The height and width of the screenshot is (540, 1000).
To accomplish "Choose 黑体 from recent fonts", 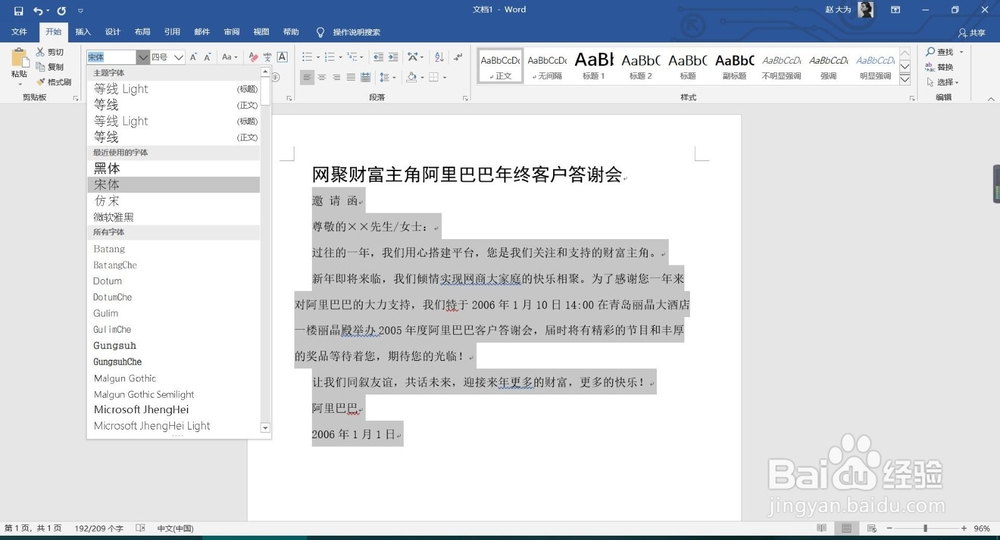I will [173, 168].
